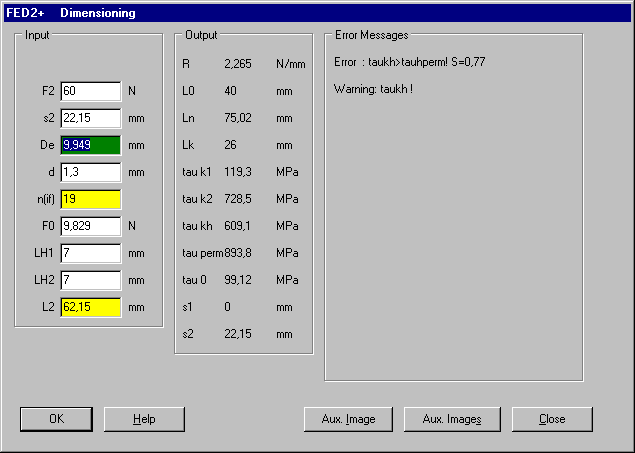Click the Aux. Images button
This screenshot has width=635, height=453.
coord(452,419)
